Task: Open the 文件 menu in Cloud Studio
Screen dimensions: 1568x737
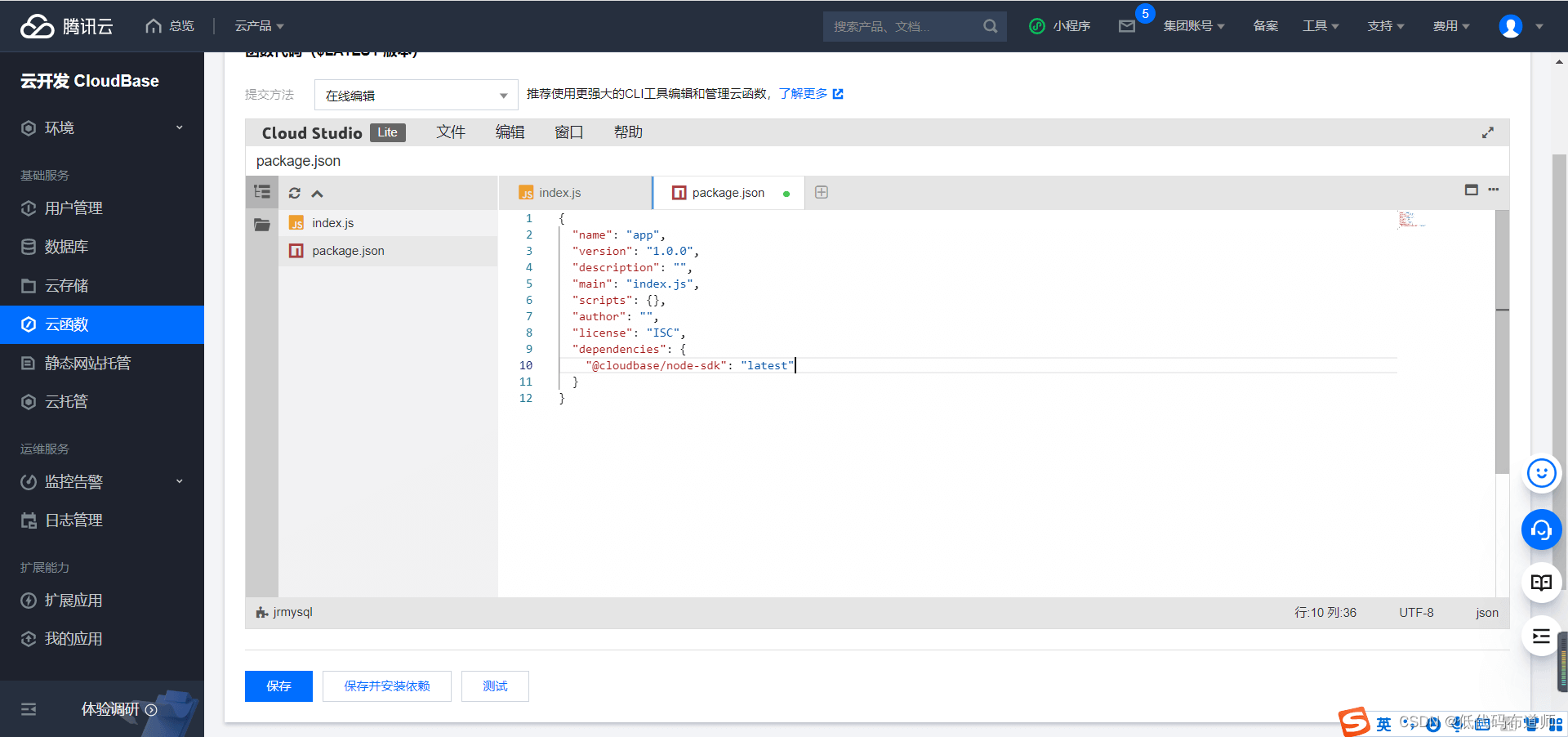Action: coord(451,132)
